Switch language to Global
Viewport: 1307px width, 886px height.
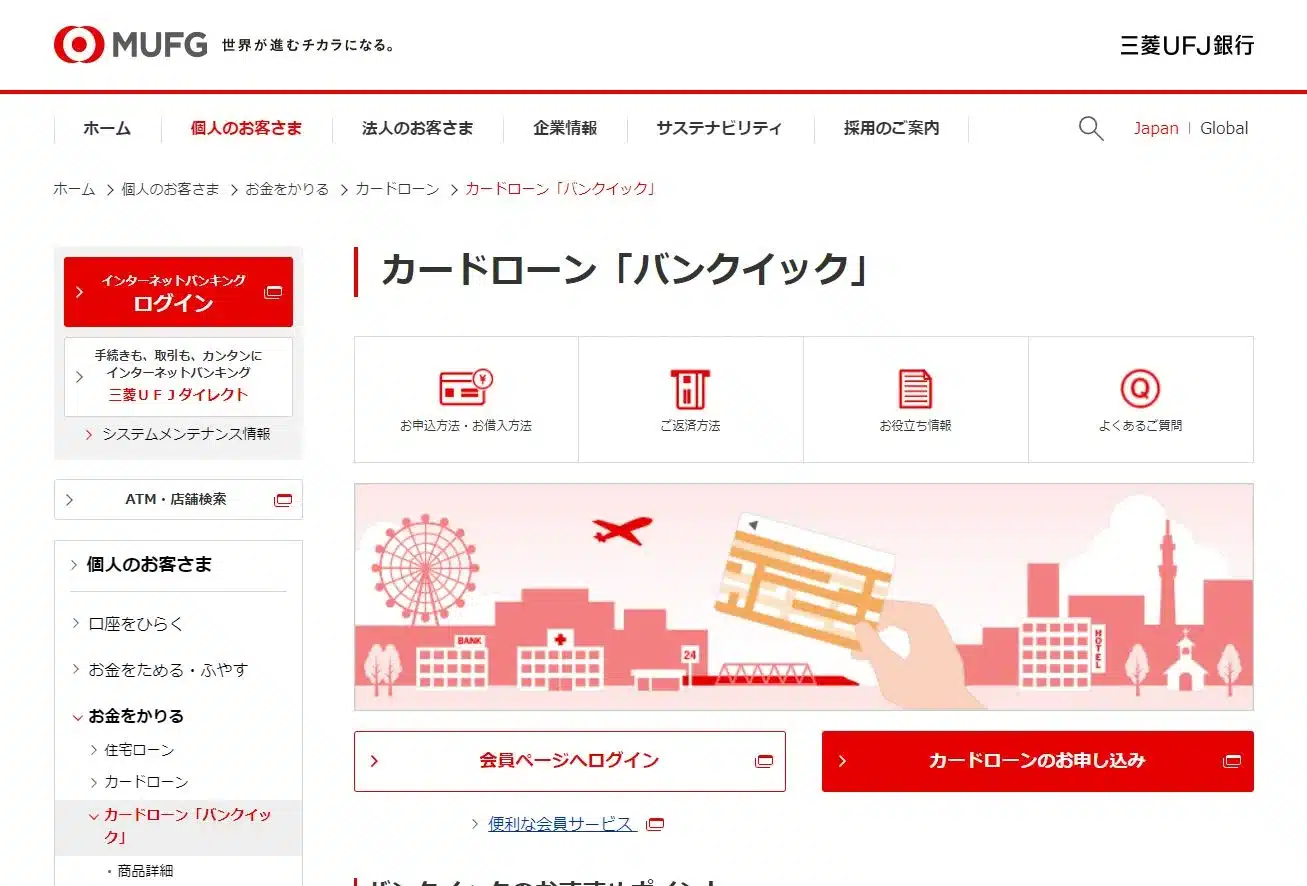tap(1224, 128)
